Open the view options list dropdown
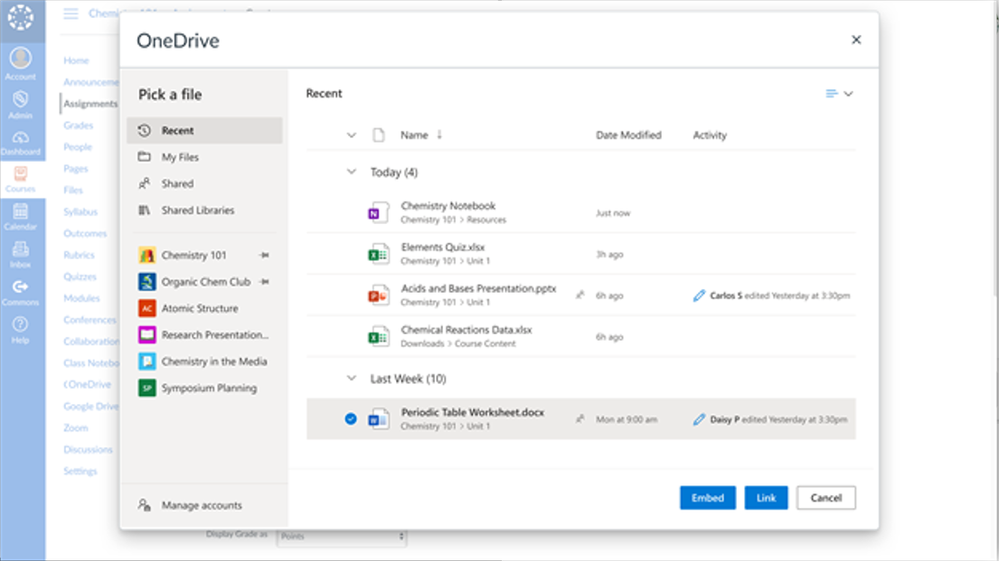Viewport: 999px width, 561px height. click(x=839, y=94)
